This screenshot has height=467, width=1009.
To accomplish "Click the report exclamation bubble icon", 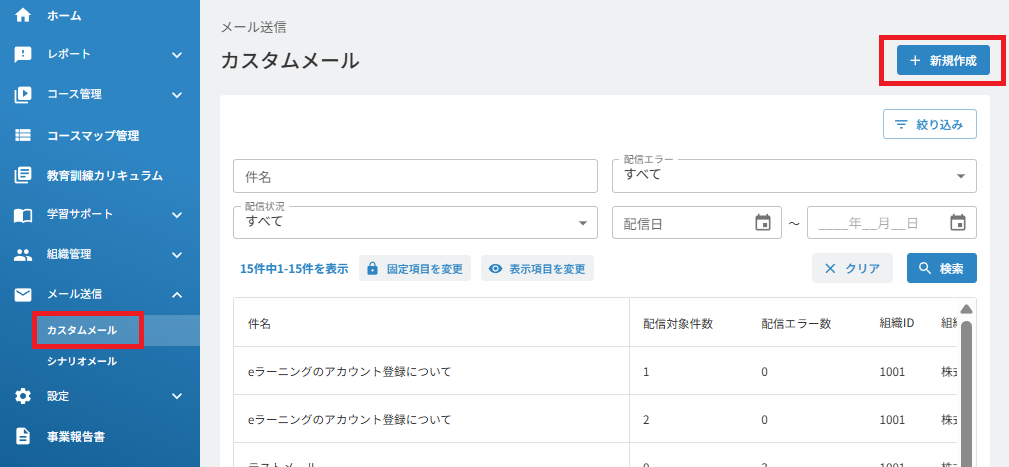I will 23,55.
